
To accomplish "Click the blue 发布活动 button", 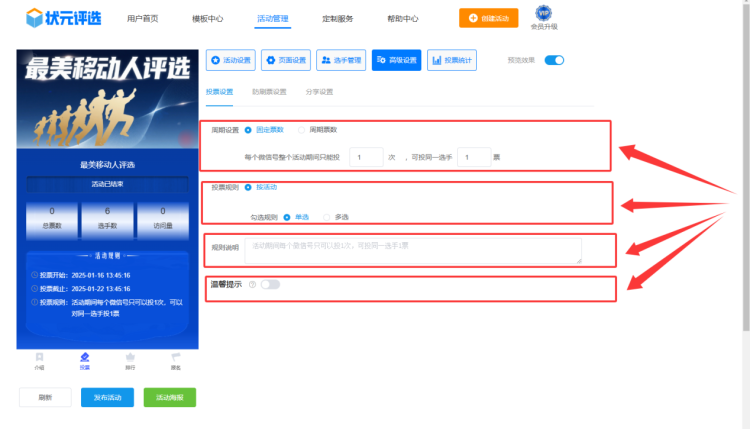I will click(107, 397).
